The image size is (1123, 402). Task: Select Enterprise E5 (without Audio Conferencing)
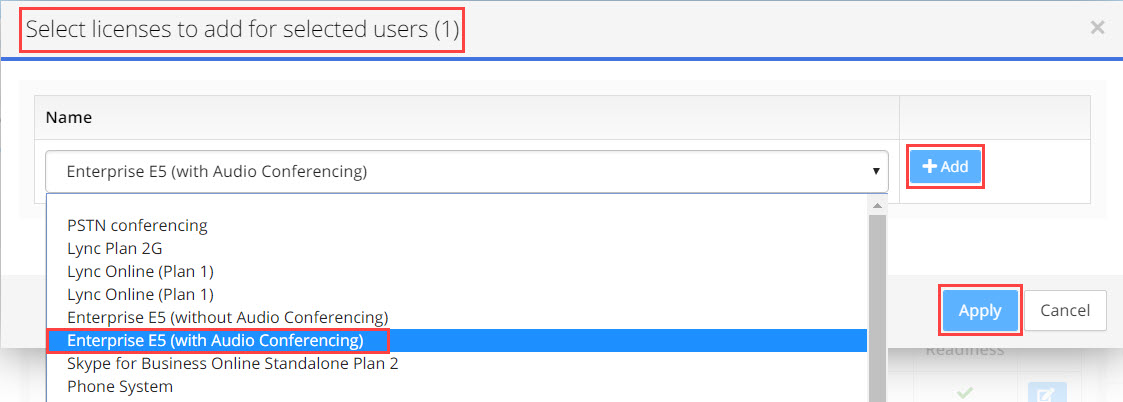(x=228, y=317)
